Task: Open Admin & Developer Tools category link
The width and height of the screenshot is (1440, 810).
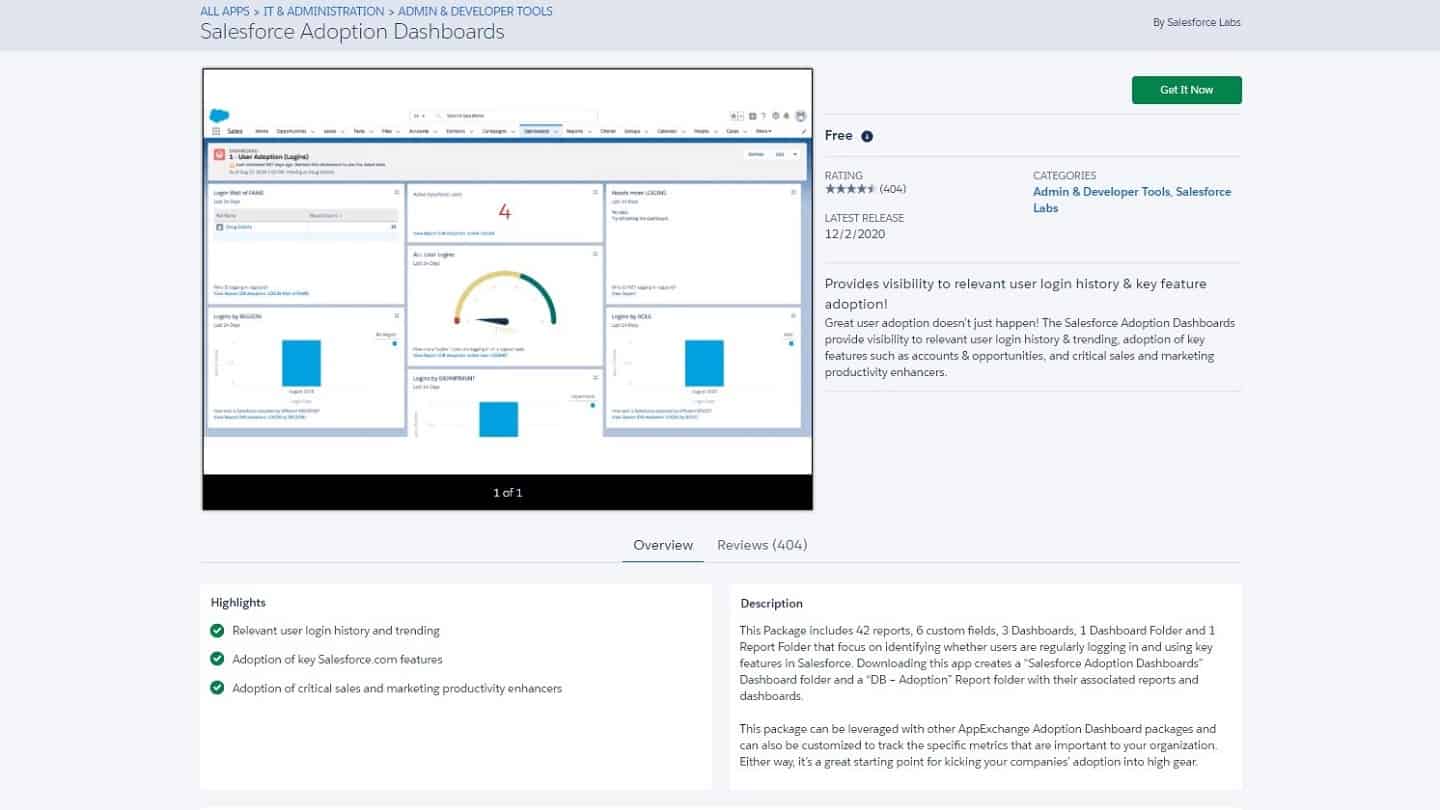Action: coord(1102,192)
